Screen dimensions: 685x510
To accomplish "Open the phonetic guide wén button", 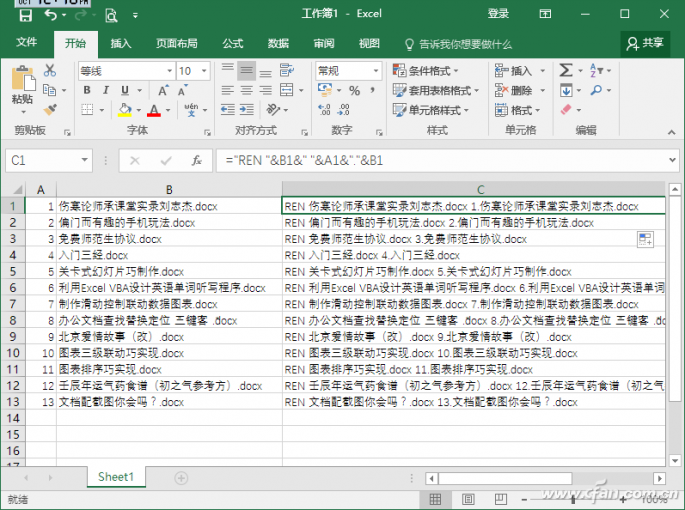I will tap(191, 109).
